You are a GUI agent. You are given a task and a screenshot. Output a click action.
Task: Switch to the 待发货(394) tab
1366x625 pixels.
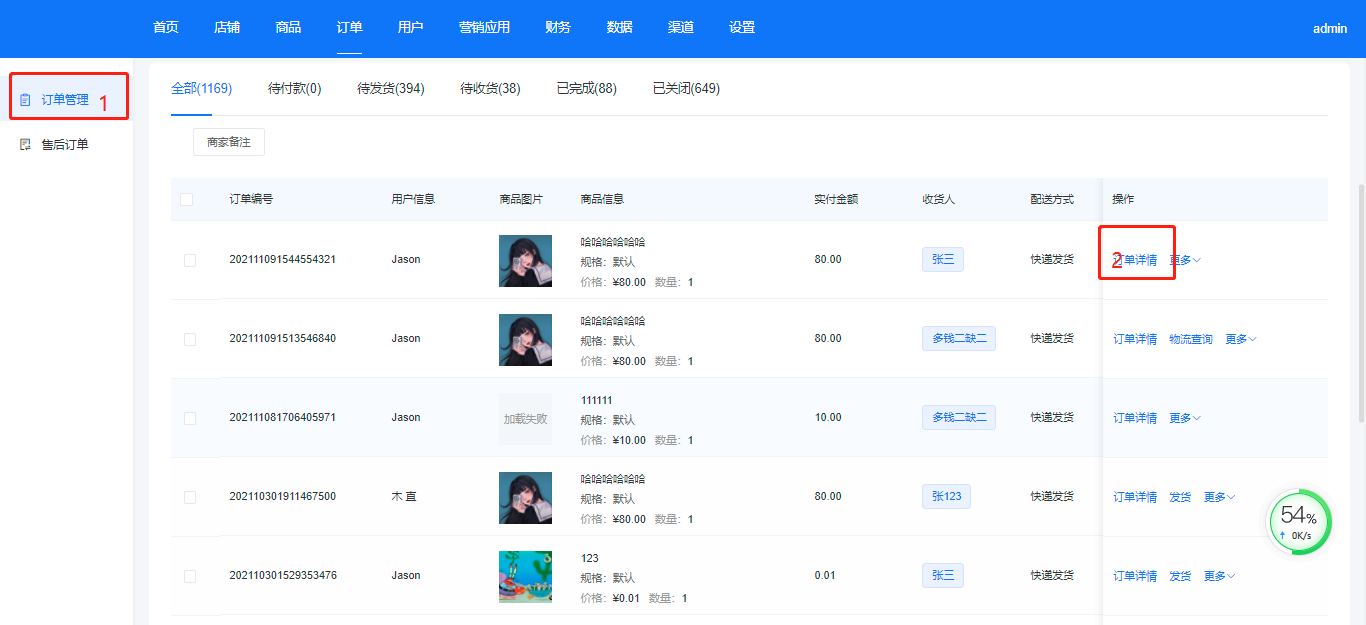coord(390,89)
